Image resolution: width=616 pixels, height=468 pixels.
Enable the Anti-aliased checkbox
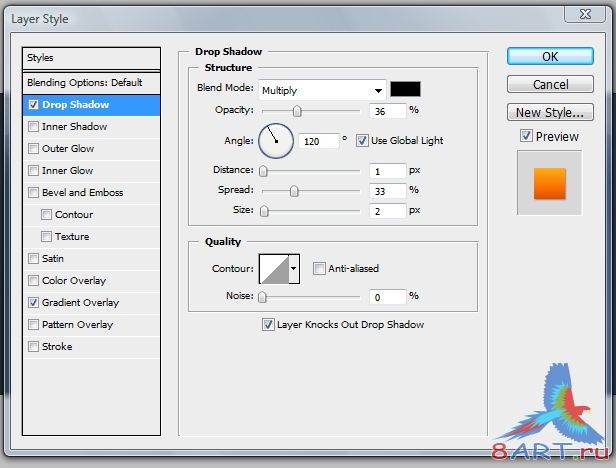319,268
